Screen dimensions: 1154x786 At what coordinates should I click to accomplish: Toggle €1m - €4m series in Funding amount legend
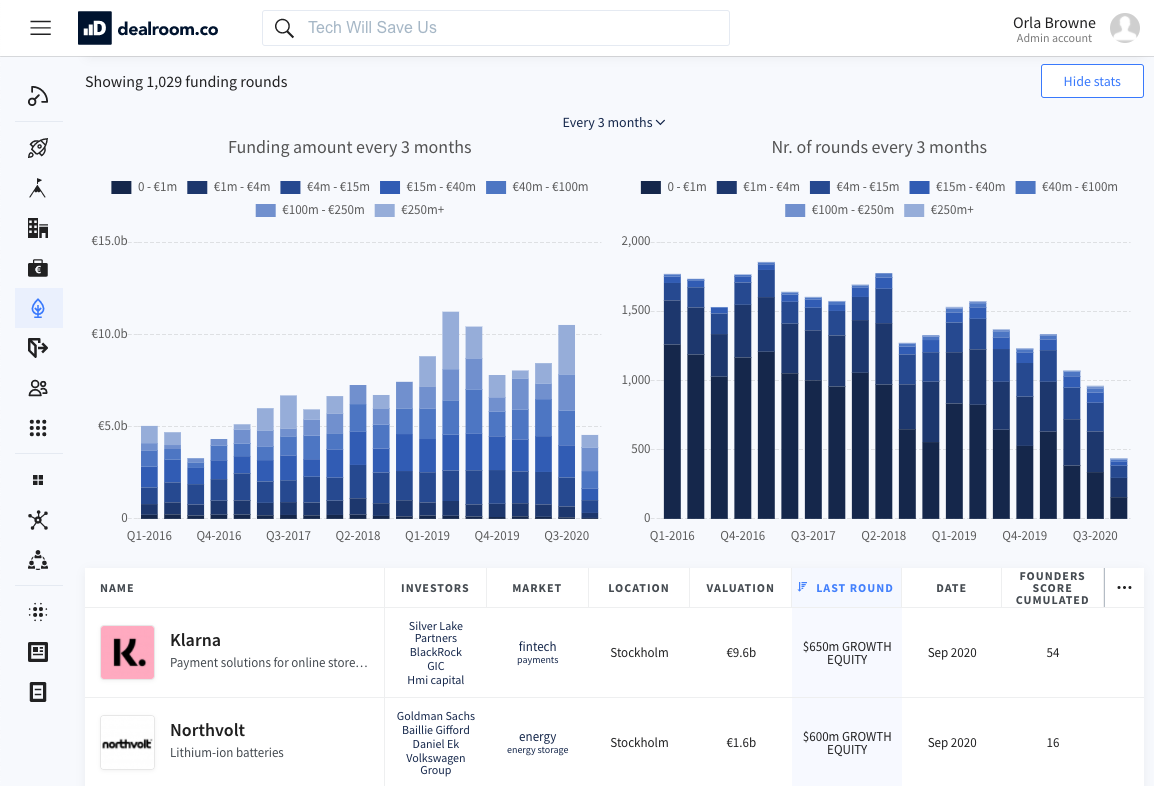point(229,187)
